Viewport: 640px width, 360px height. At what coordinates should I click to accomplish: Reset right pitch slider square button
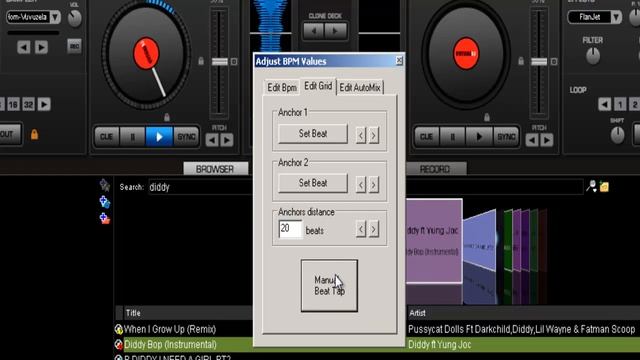click(554, 62)
